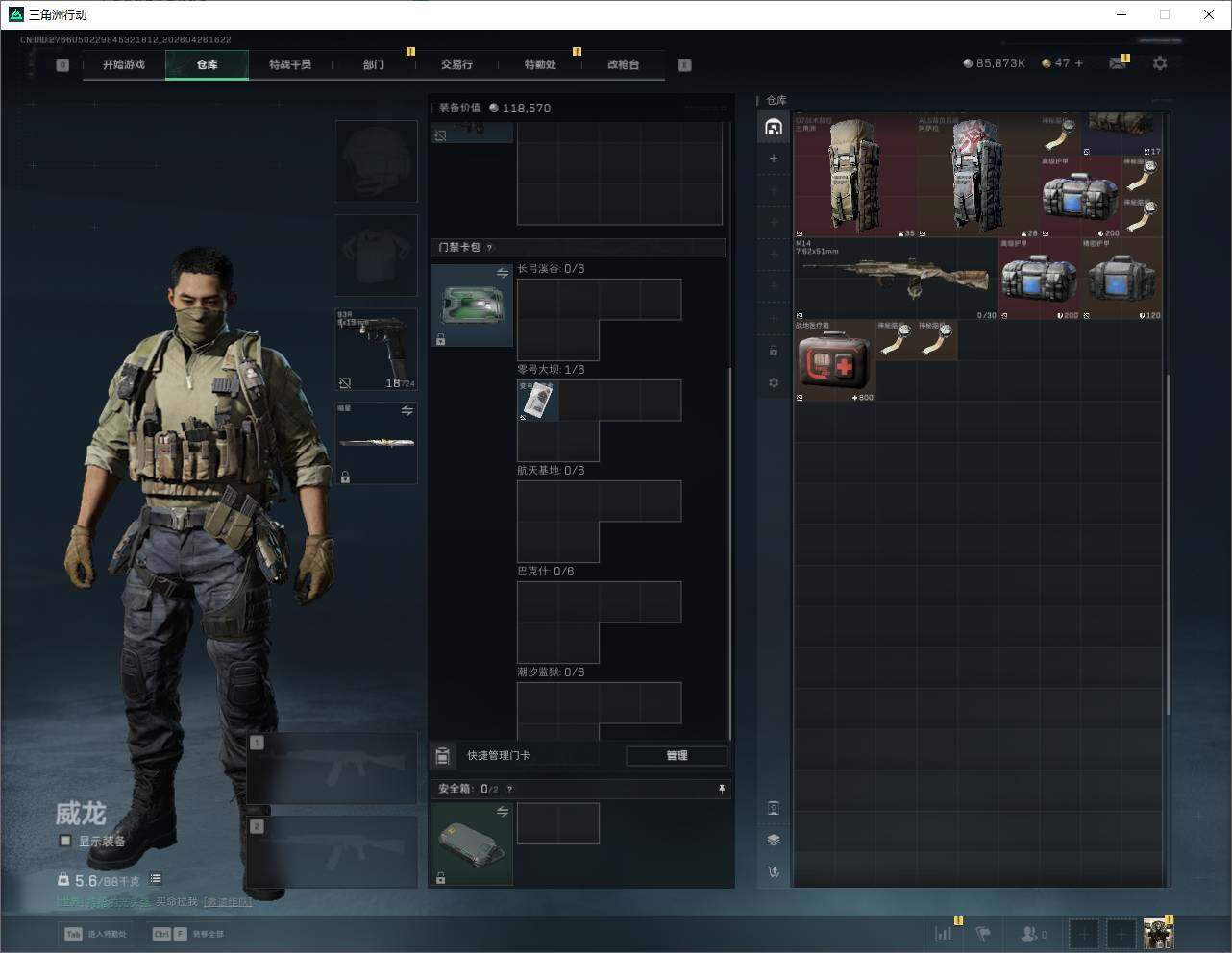Open the 部门 tab
This screenshot has width=1232, height=953.
pos(374,64)
